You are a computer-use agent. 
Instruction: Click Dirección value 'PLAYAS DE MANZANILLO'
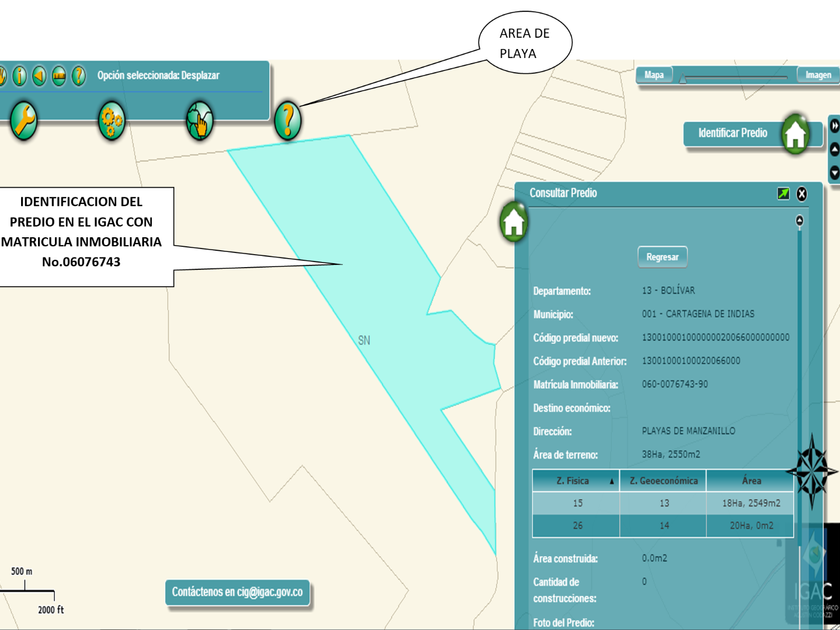(x=688, y=431)
